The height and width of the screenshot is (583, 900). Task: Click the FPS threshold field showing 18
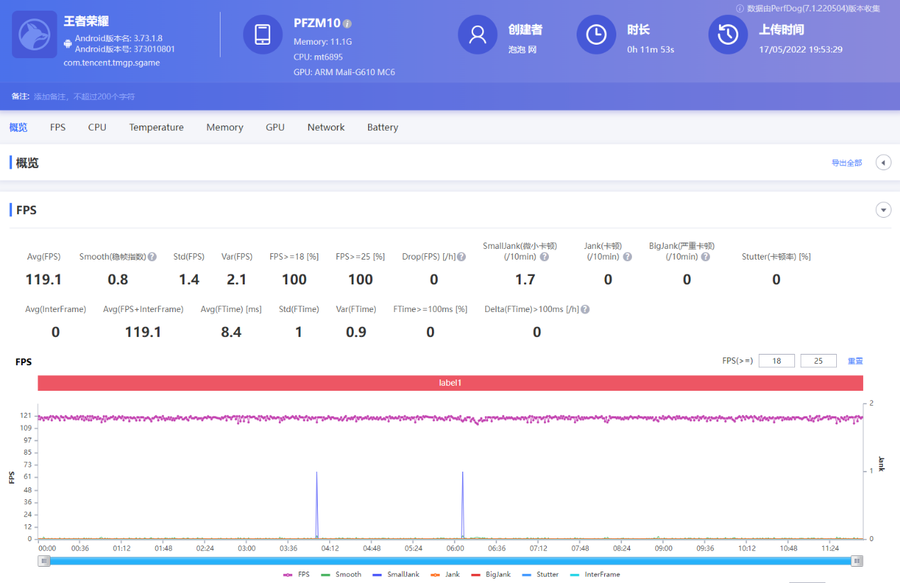[x=776, y=361]
